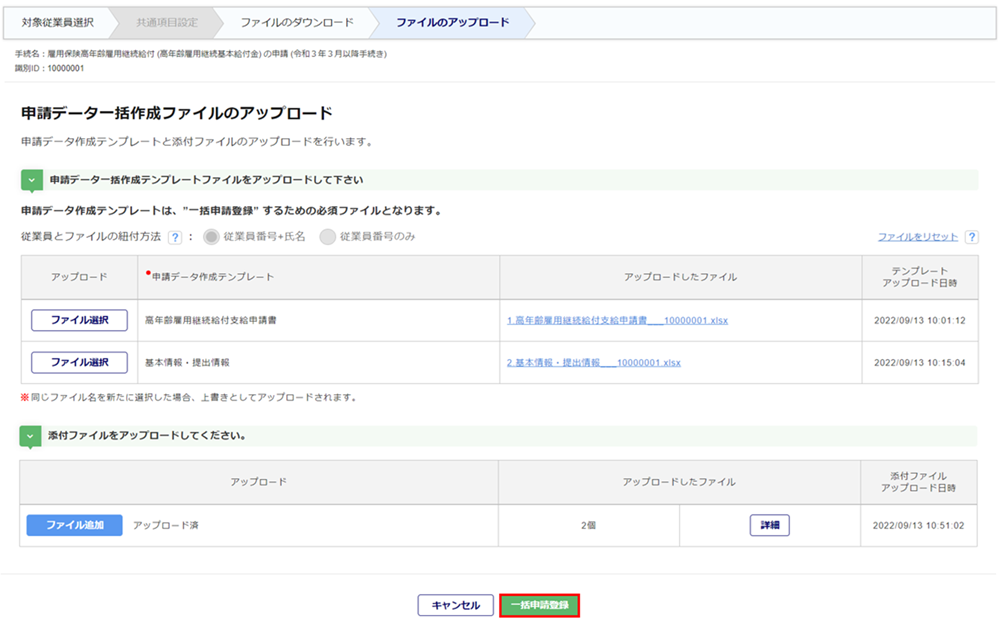The width and height of the screenshot is (999, 624).
Task: Submit with 一括申請登録 button
Action: point(539,605)
